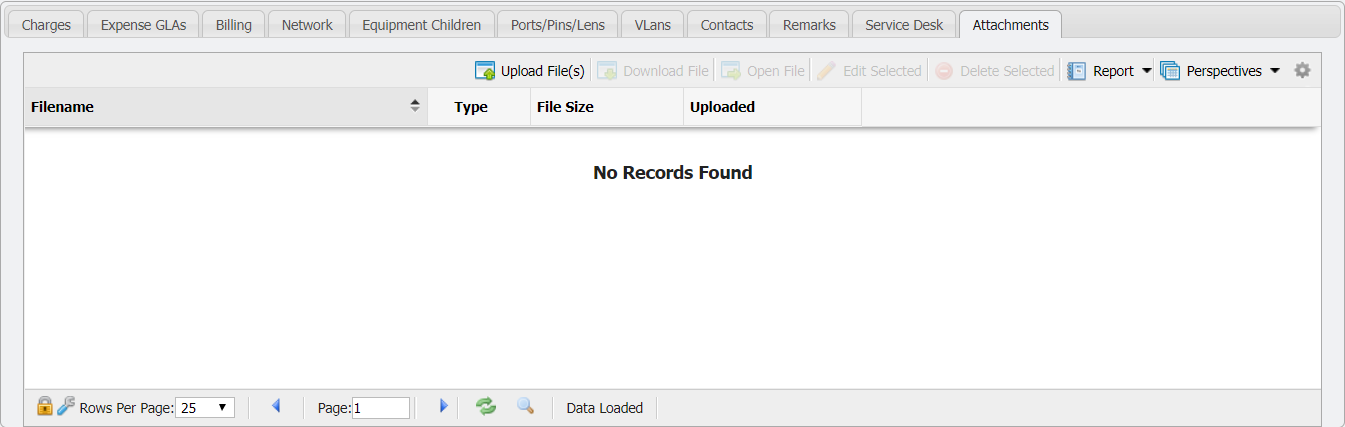Screen dimensions: 1345x427
Task: Switch to the Charges tab
Action: pyautogui.click(x=46, y=25)
